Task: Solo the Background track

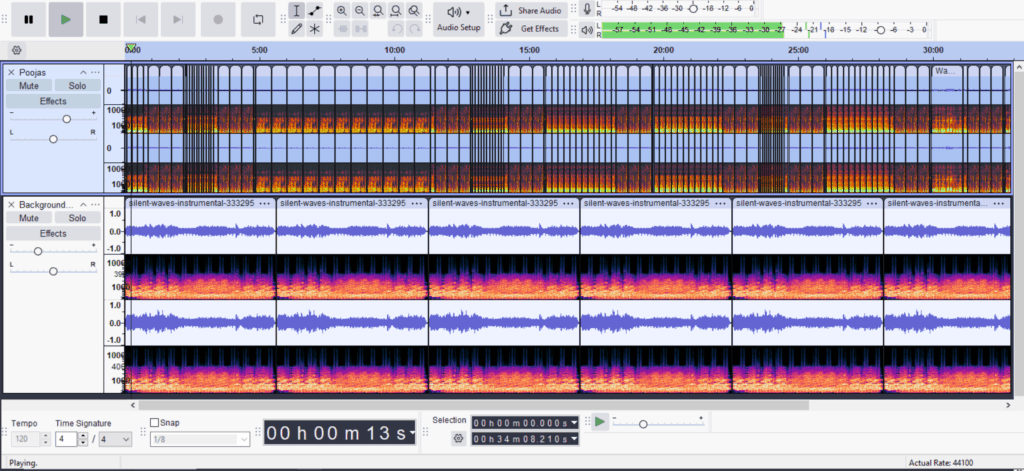Action: (x=76, y=218)
